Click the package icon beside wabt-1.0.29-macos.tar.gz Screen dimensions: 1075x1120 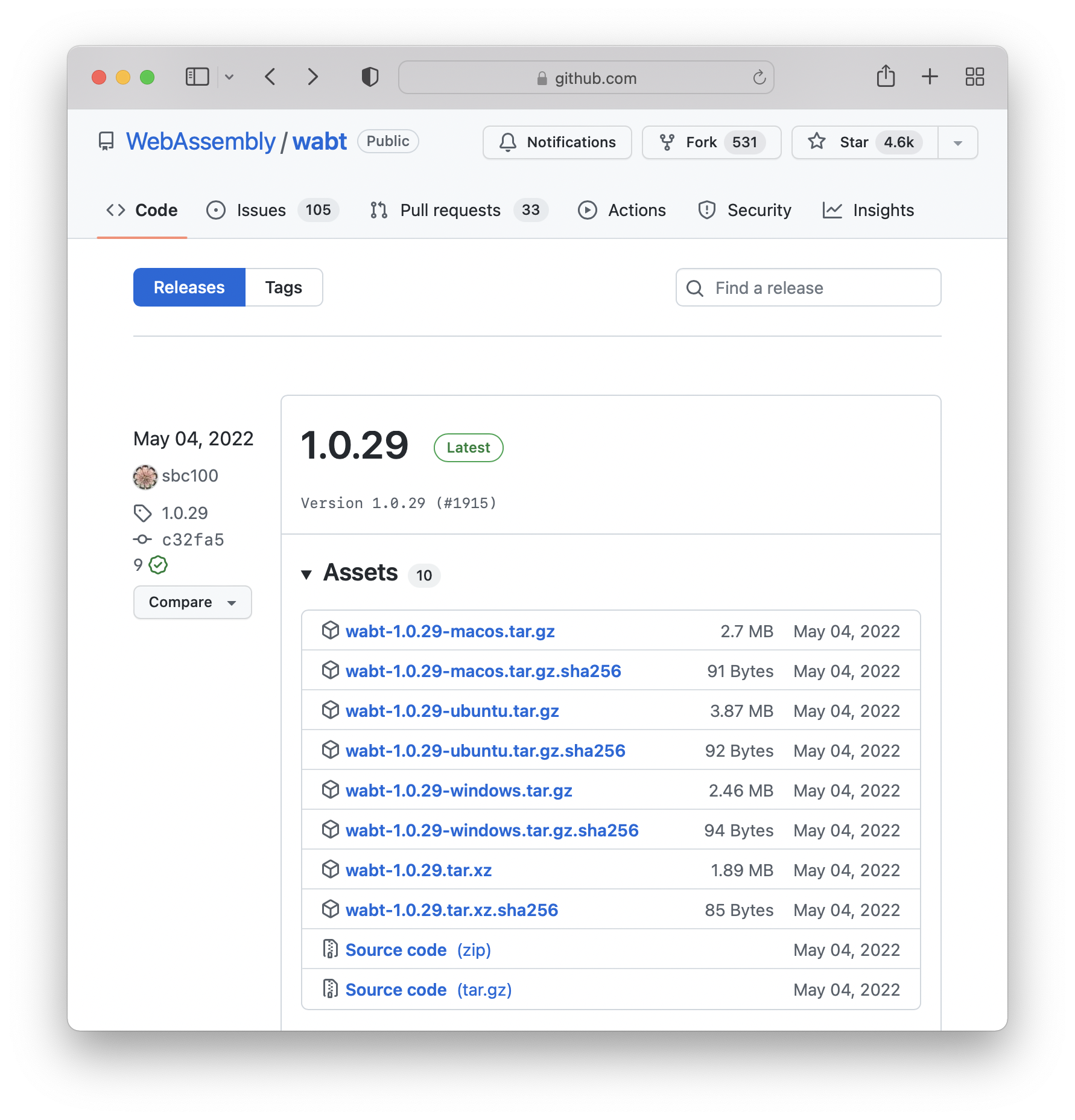(x=331, y=630)
